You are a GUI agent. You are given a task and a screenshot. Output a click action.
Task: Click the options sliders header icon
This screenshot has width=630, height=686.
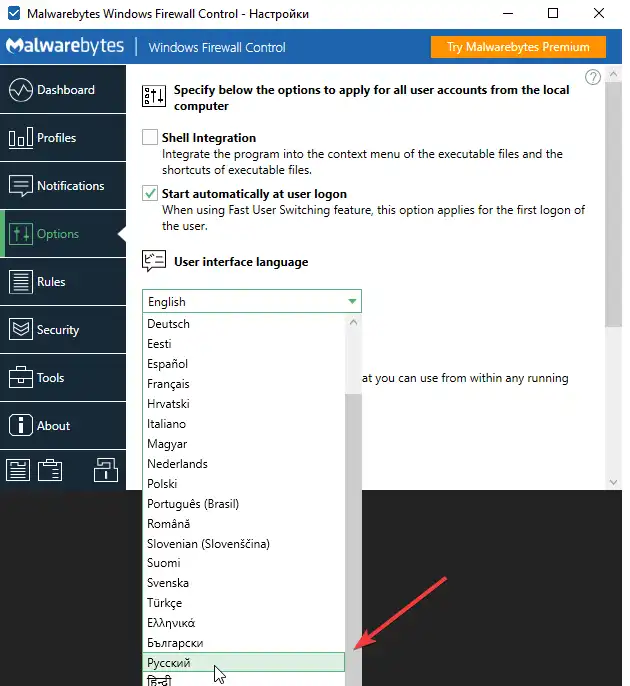[154, 96]
